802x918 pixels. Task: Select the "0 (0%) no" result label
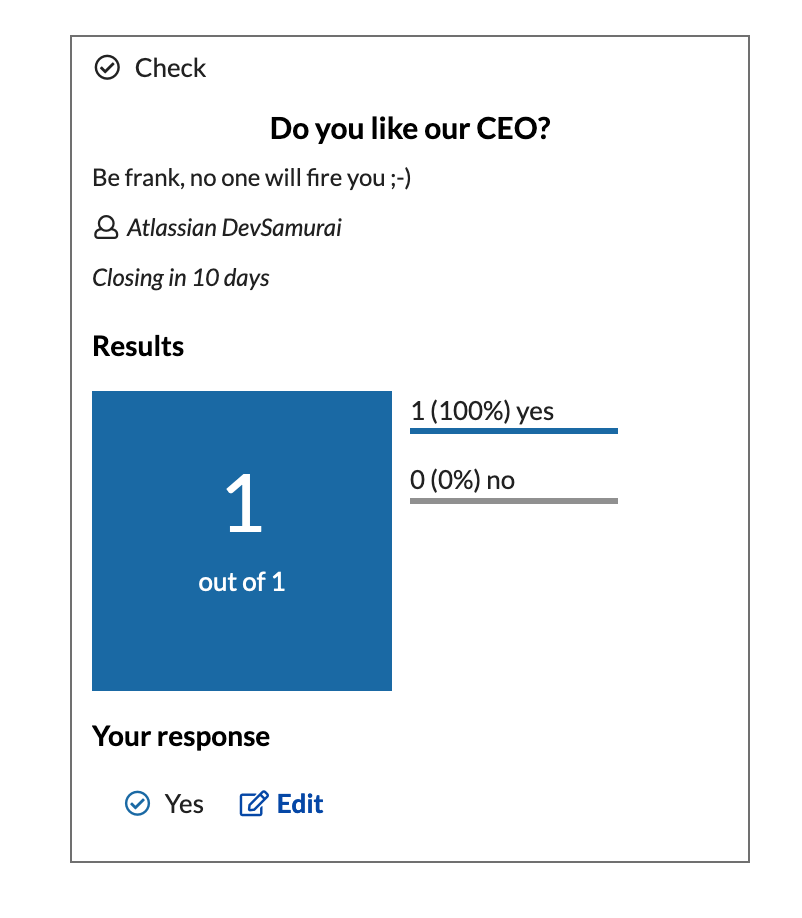pyautogui.click(x=462, y=480)
